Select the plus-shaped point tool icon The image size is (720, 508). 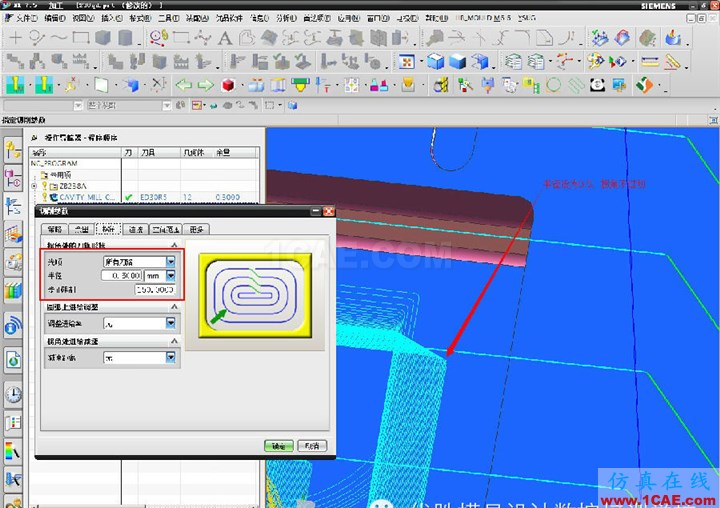[15, 38]
